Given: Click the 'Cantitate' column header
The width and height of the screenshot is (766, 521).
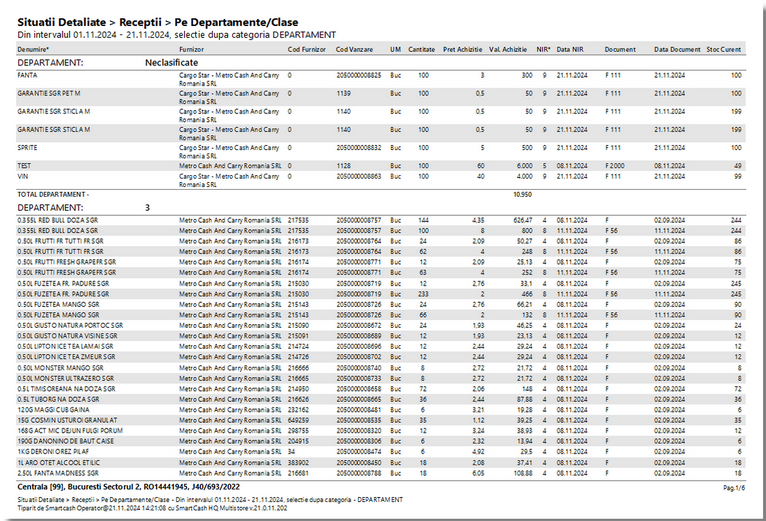Looking at the screenshot, I should (x=422, y=49).
